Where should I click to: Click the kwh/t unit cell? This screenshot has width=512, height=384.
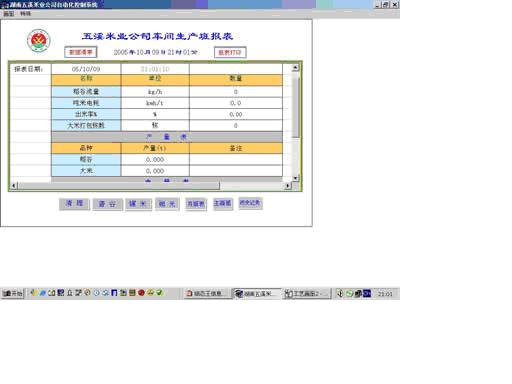[155, 103]
